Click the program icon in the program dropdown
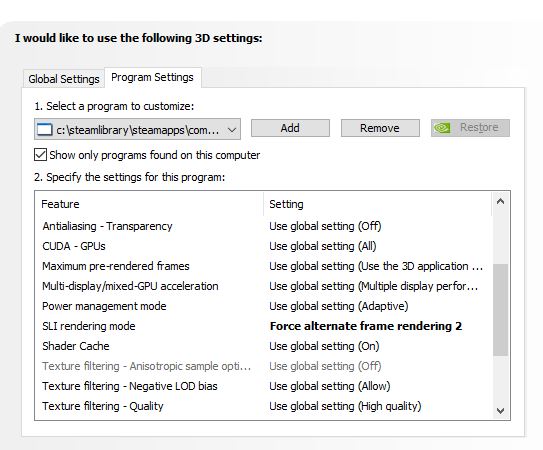Image resolution: width=543 pixels, height=450 pixels. click(x=45, y=130)
